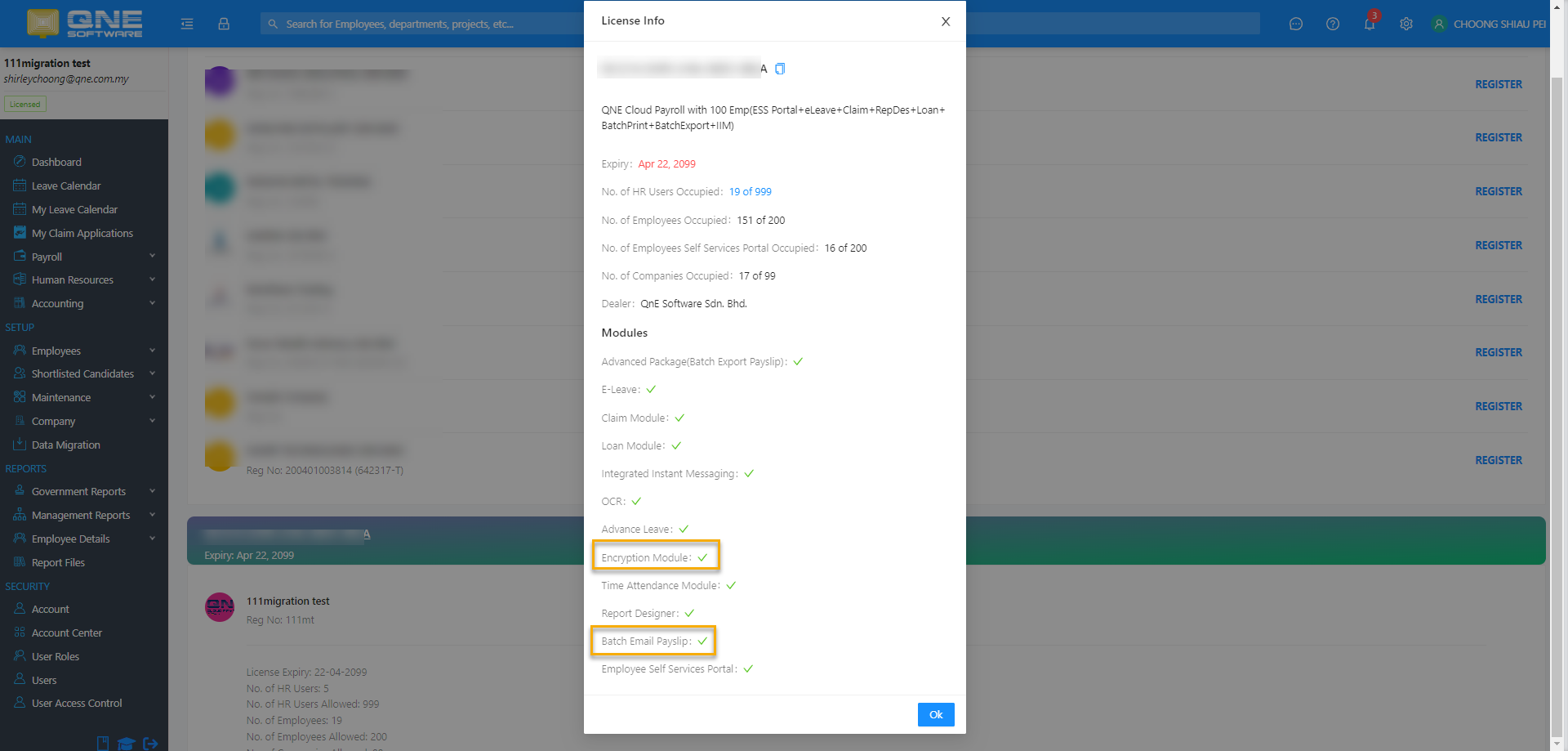Open User Roles

pos(55,656)
